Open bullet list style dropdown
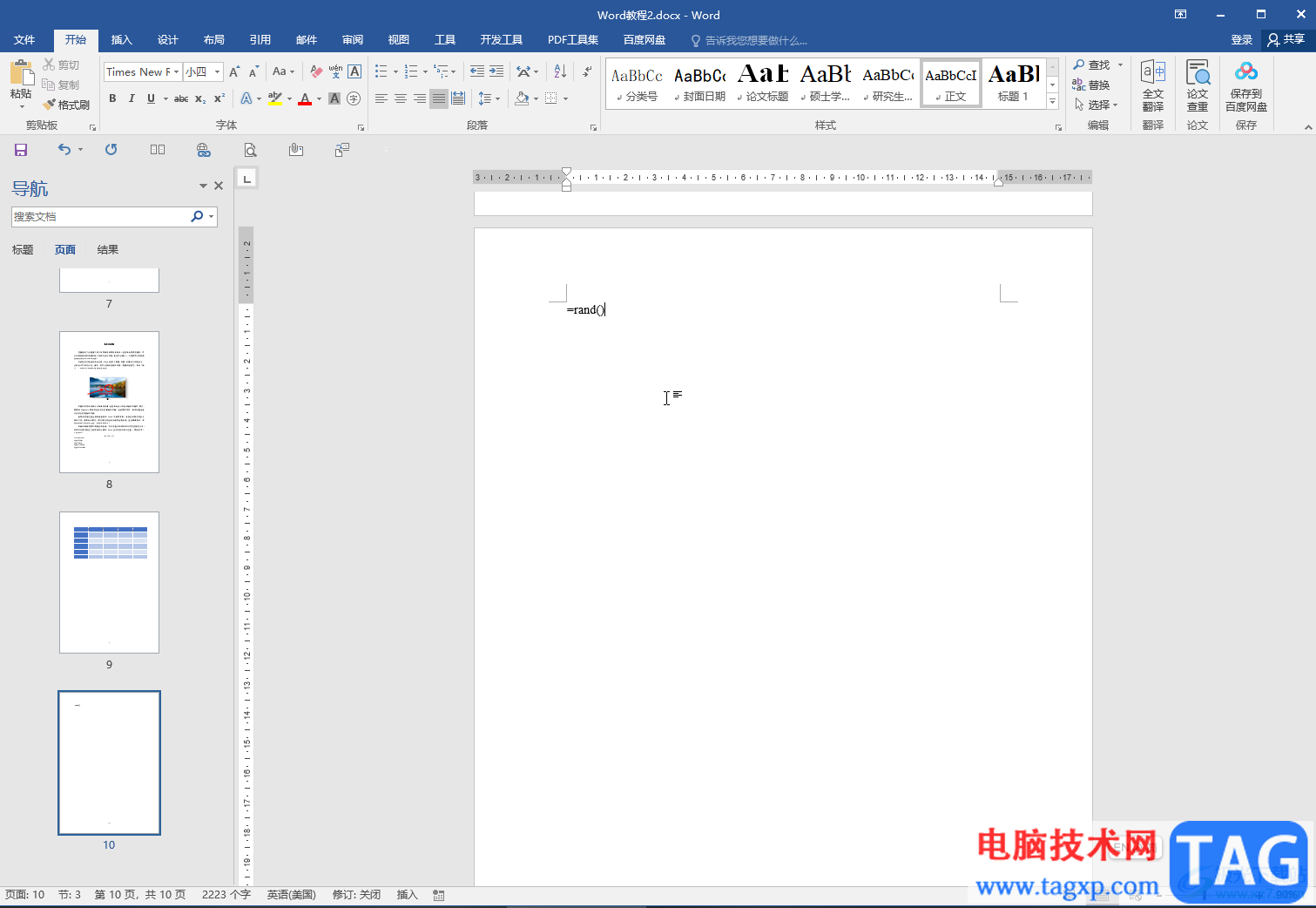The height and width of the screenshot is (908, 1316). point(395,71)
